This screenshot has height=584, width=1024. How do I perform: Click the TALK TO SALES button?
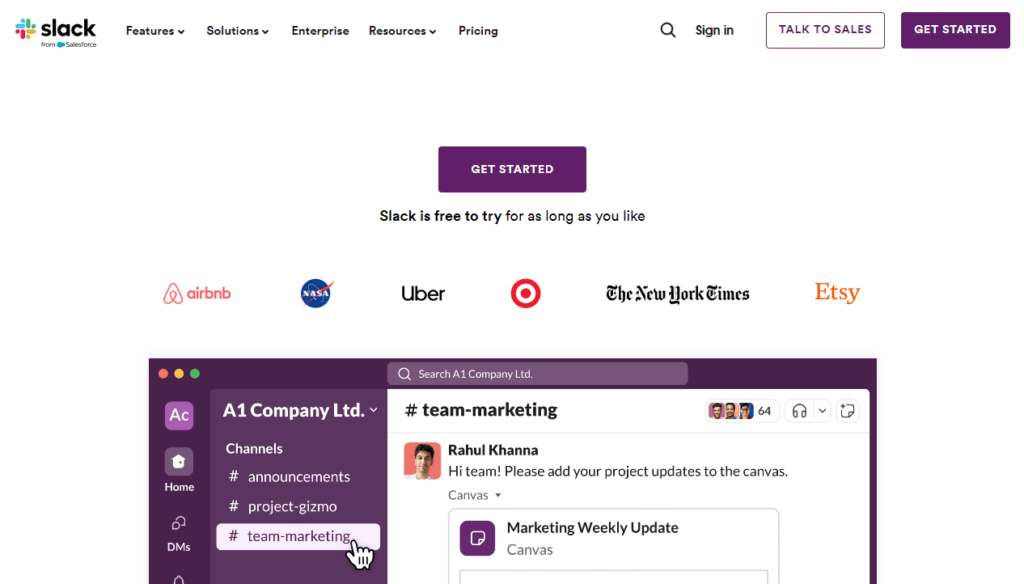[824, 30]
